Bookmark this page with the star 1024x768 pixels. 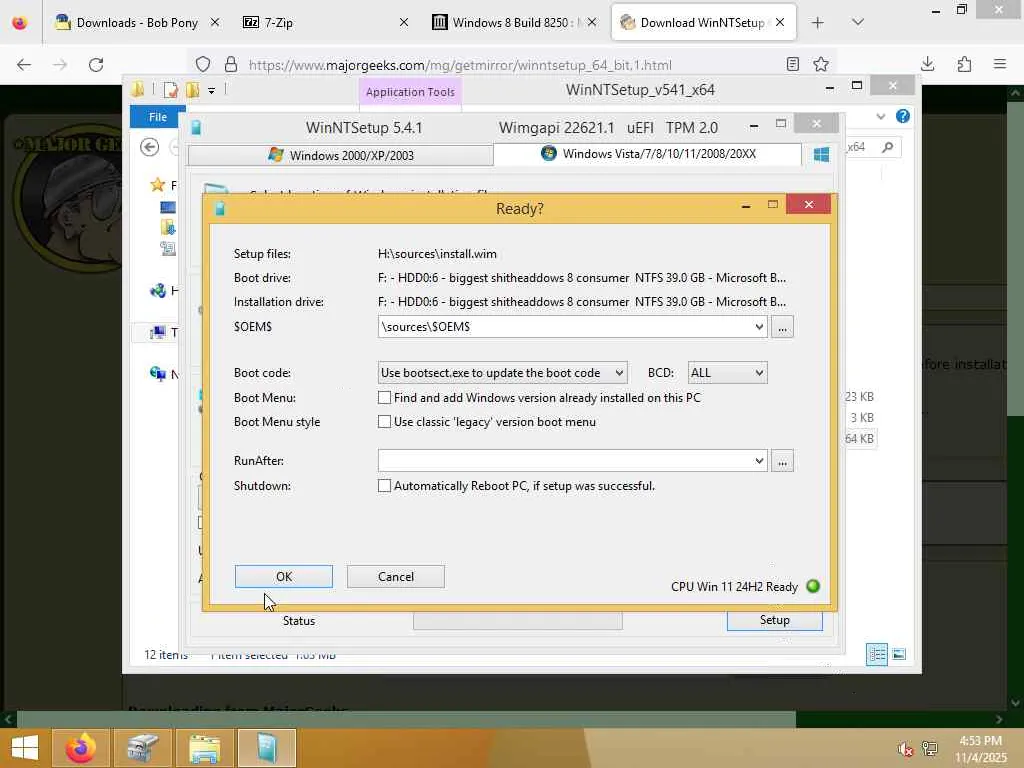tap(821, 64)
